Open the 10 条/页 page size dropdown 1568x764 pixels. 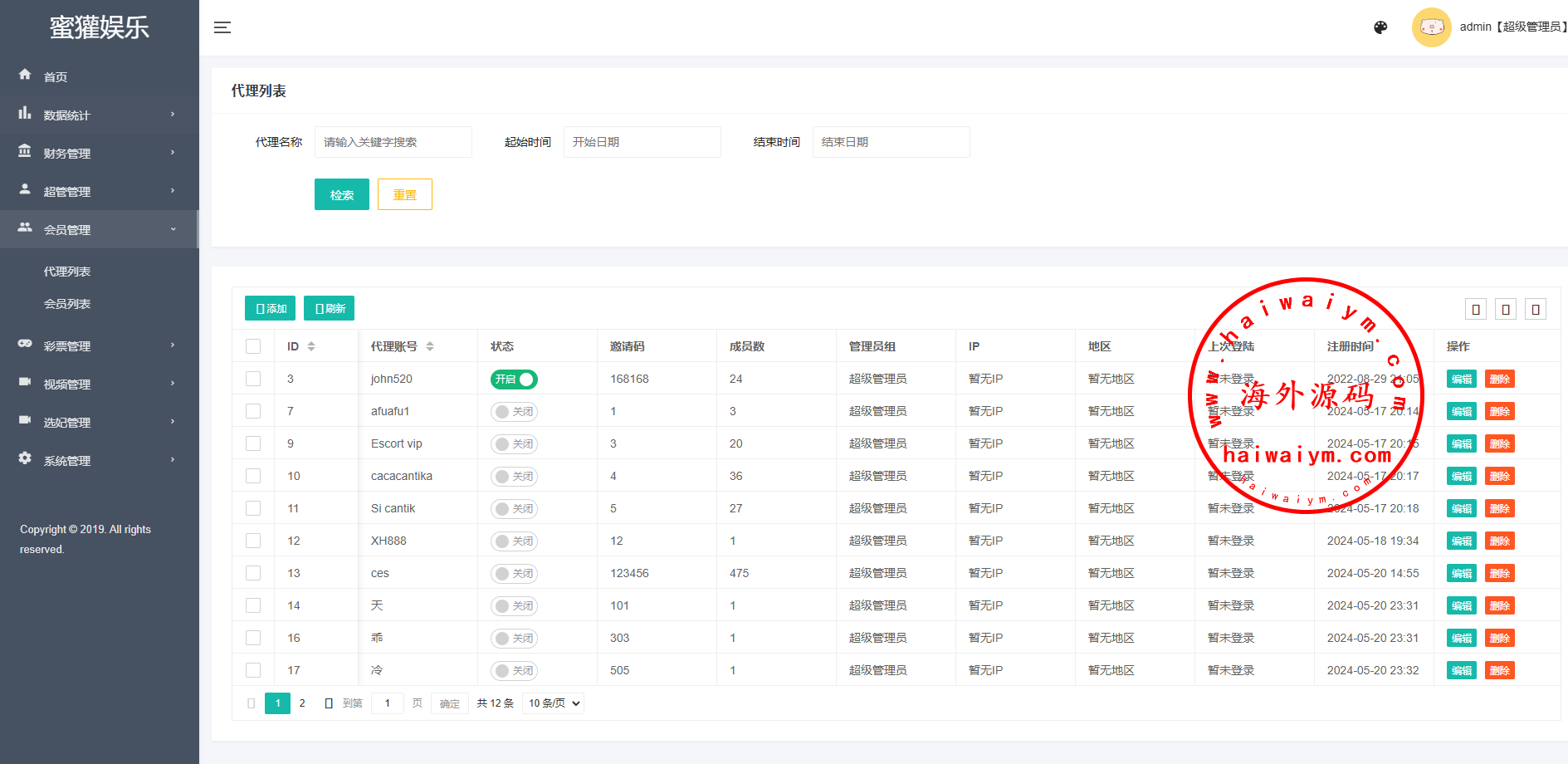point(554,703)
